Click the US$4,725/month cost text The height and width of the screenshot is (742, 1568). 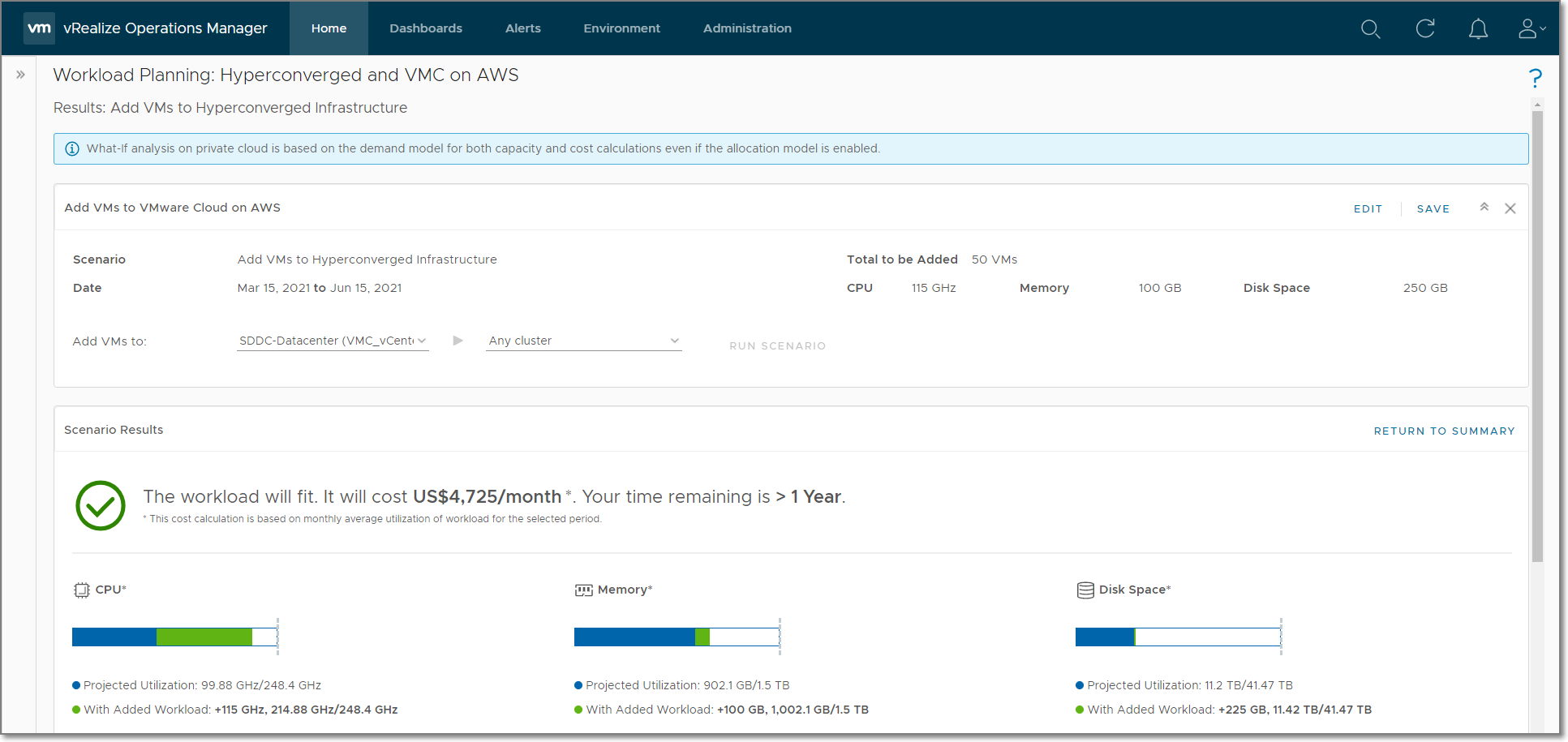(x=487, y=496)
